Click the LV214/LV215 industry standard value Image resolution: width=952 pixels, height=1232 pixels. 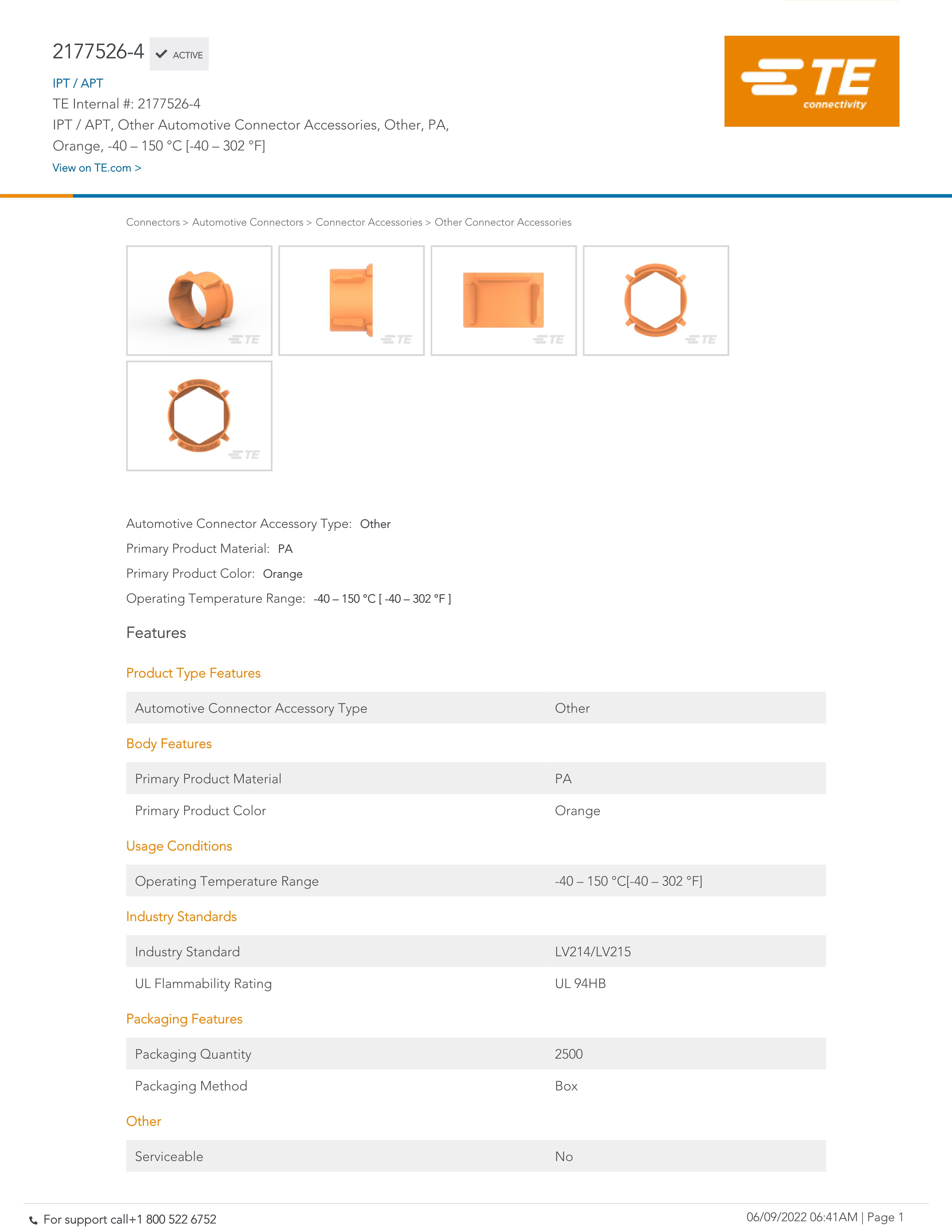pyautogui.click(x=593, y=952)
